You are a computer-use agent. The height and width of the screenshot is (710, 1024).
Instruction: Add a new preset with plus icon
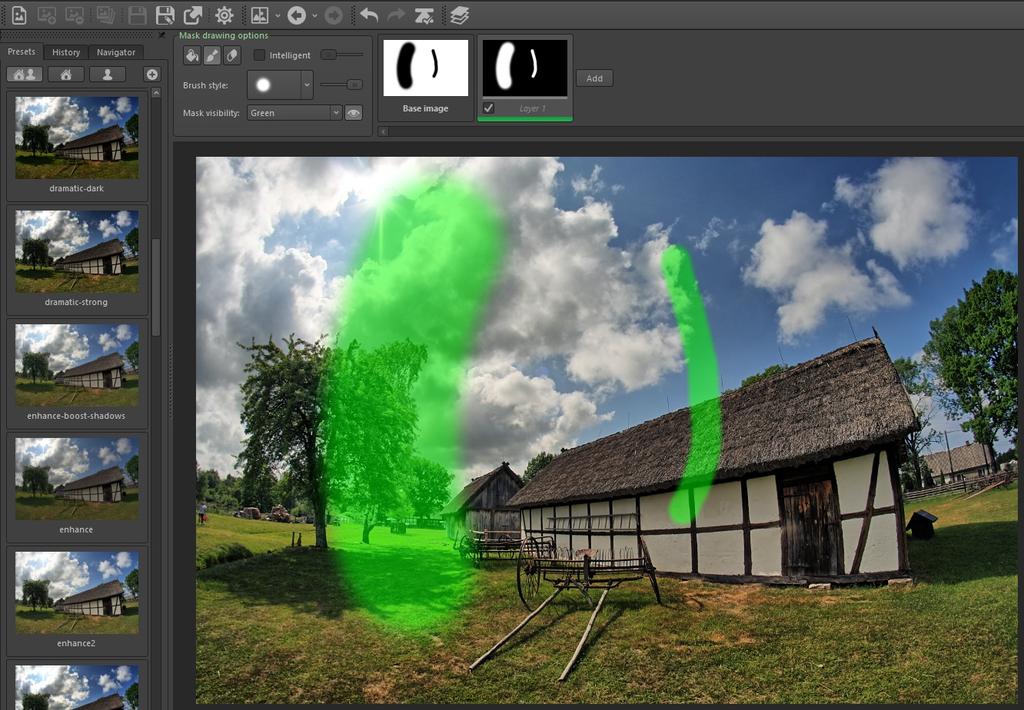click(x=152, y=74)
